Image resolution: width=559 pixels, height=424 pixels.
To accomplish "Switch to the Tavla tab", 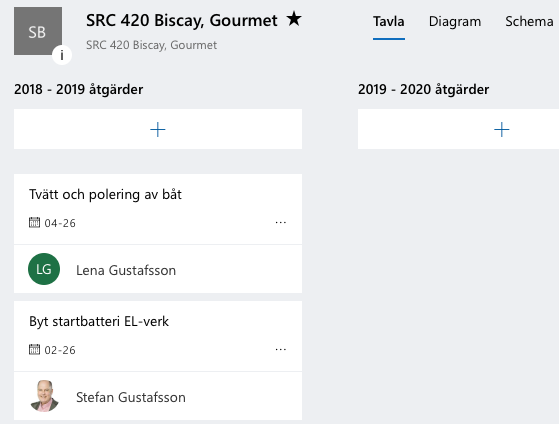I will 389,21.
